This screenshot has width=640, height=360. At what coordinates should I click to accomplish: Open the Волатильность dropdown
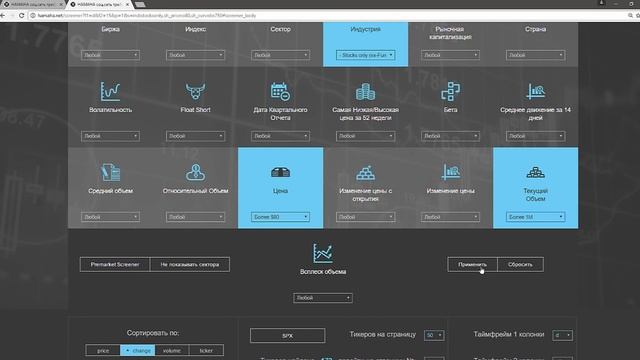110,136
